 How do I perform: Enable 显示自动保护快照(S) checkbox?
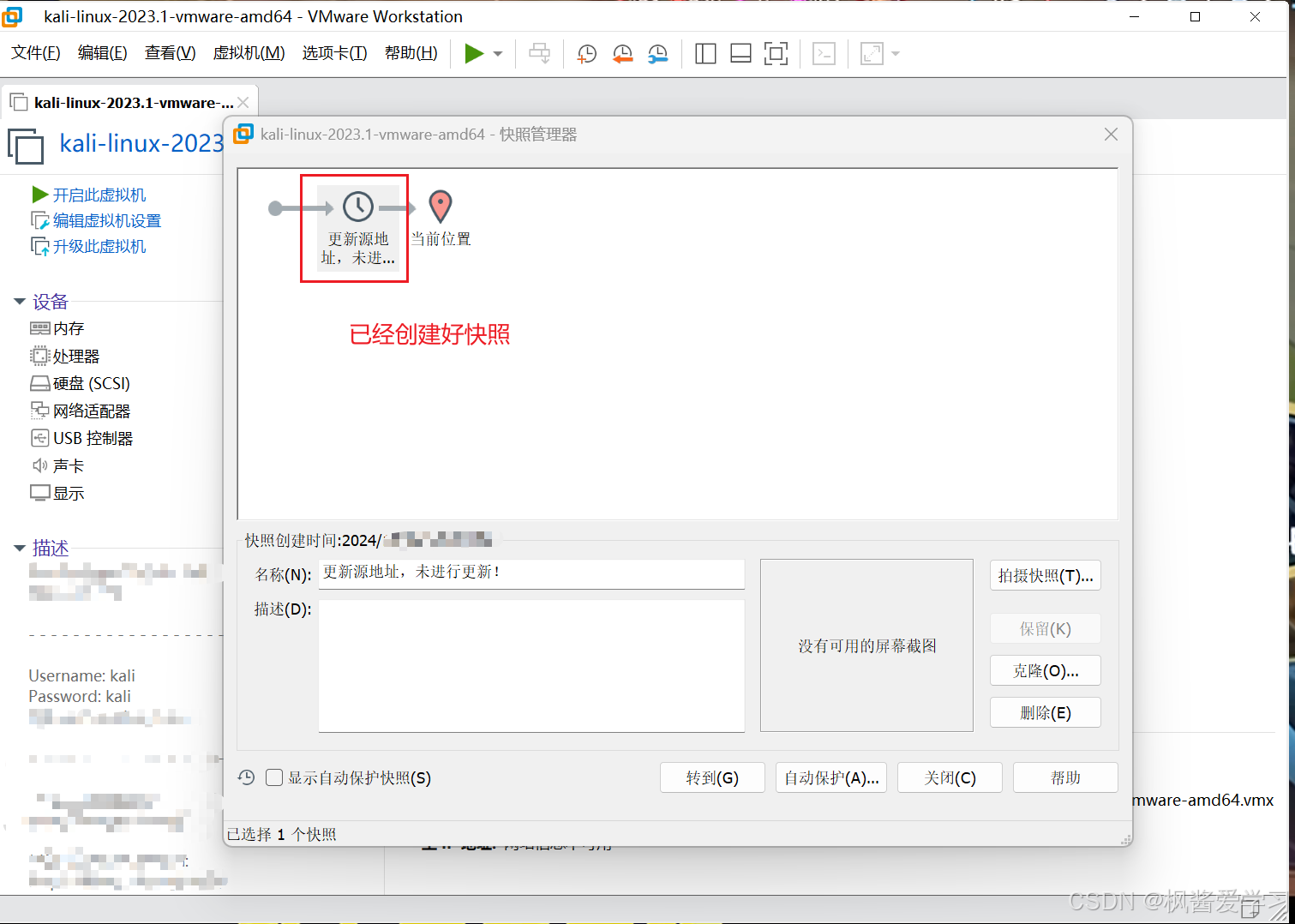[x=274, y=777]
